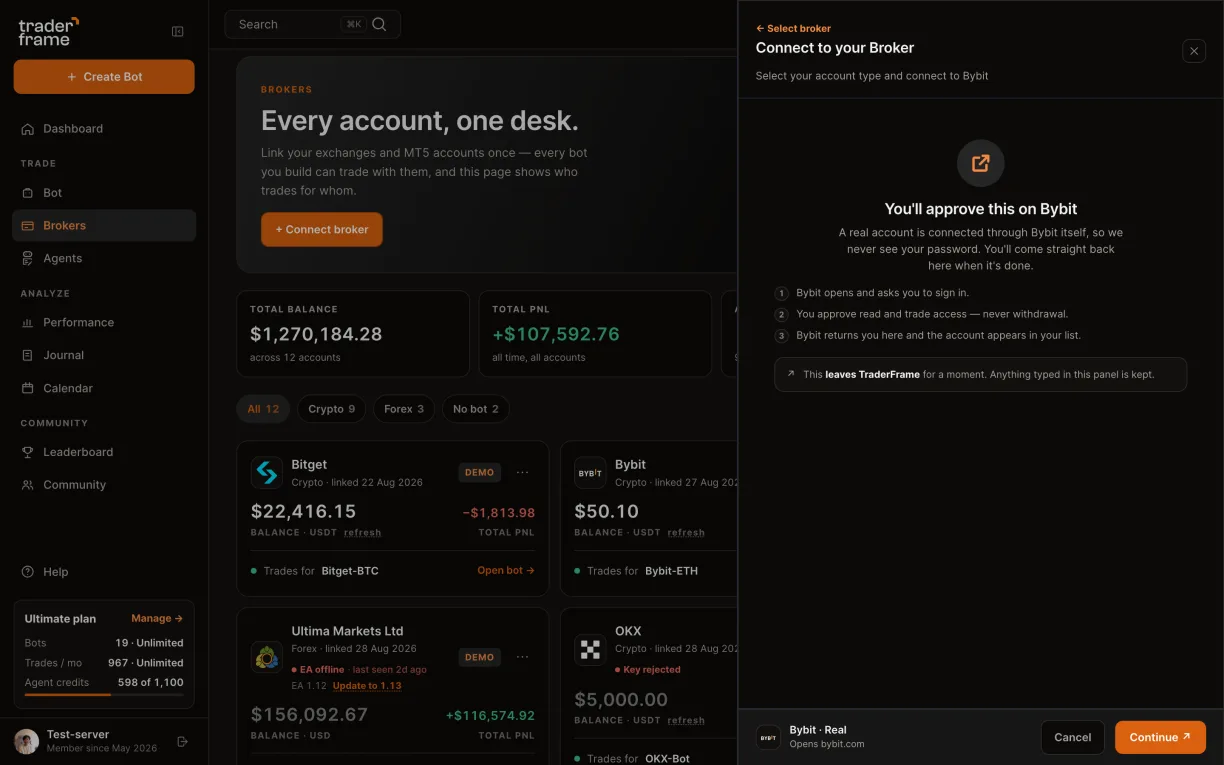Viewport: 1224px width, 765px height.
Task: Open the Journal page
Action: click(x=104, y=356)
